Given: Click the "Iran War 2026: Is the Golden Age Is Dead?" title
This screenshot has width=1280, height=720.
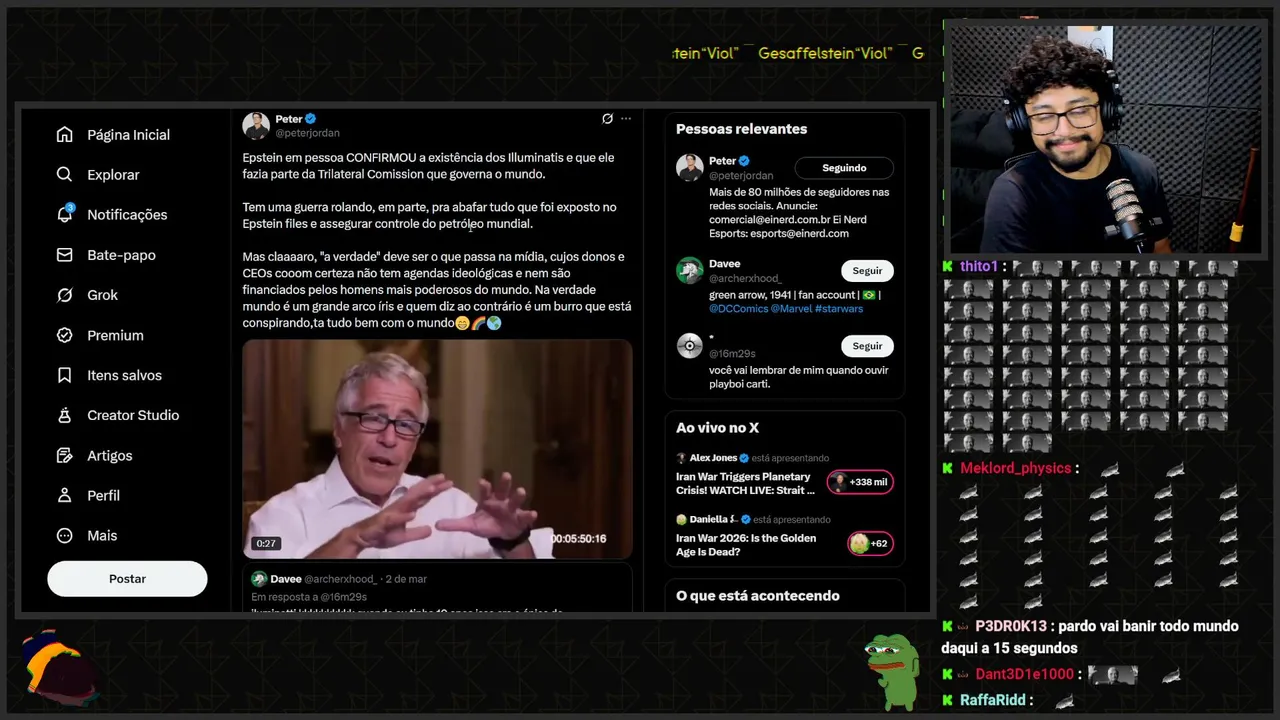Looking at the screenshot, I should click(746, 545).
